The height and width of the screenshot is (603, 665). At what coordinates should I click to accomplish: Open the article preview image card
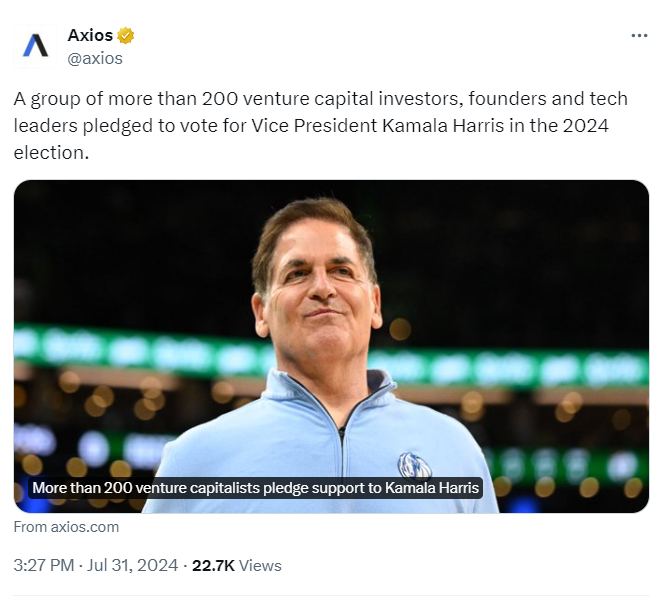[x=331, y=346]
